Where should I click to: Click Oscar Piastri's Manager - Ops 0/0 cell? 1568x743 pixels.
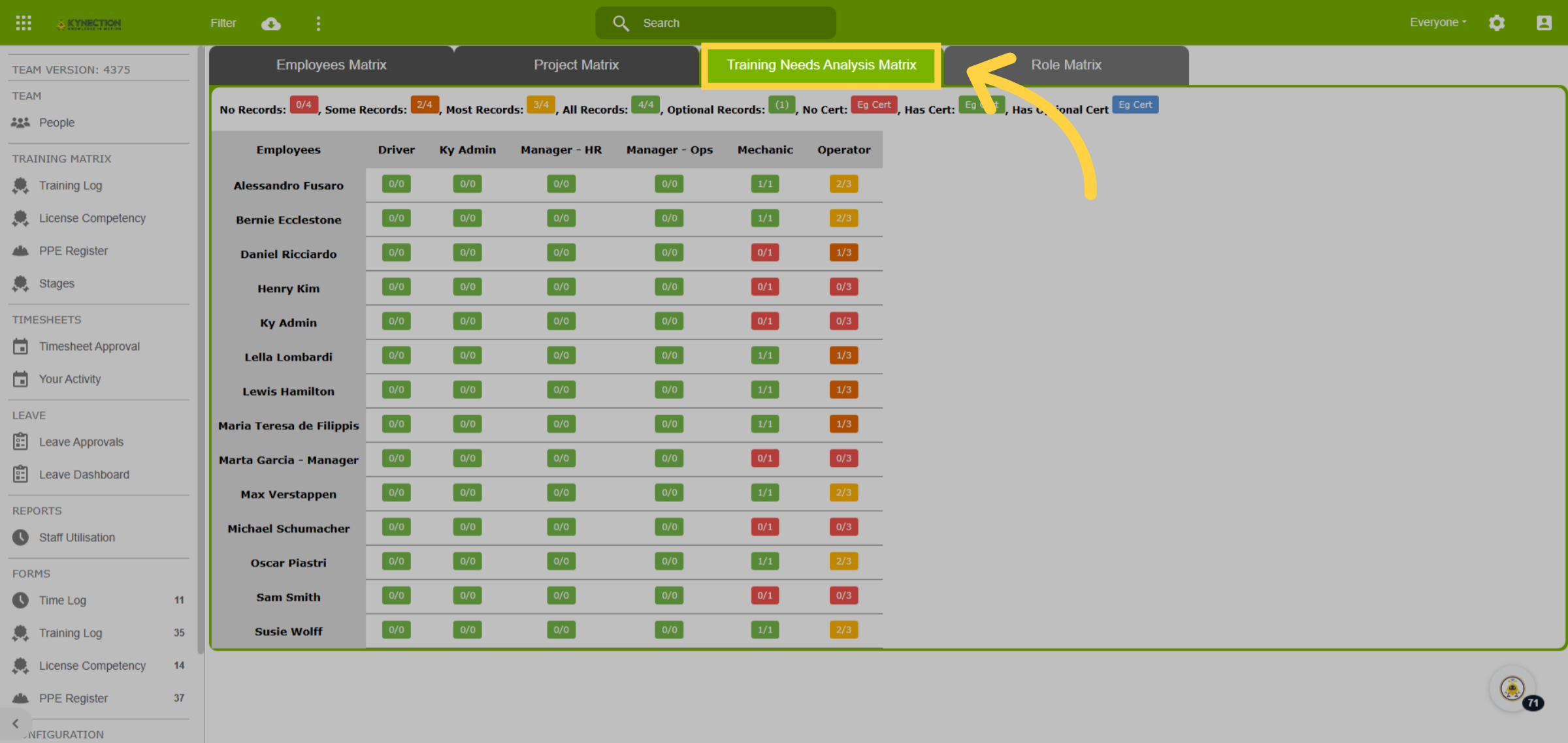tap(669, 561)
